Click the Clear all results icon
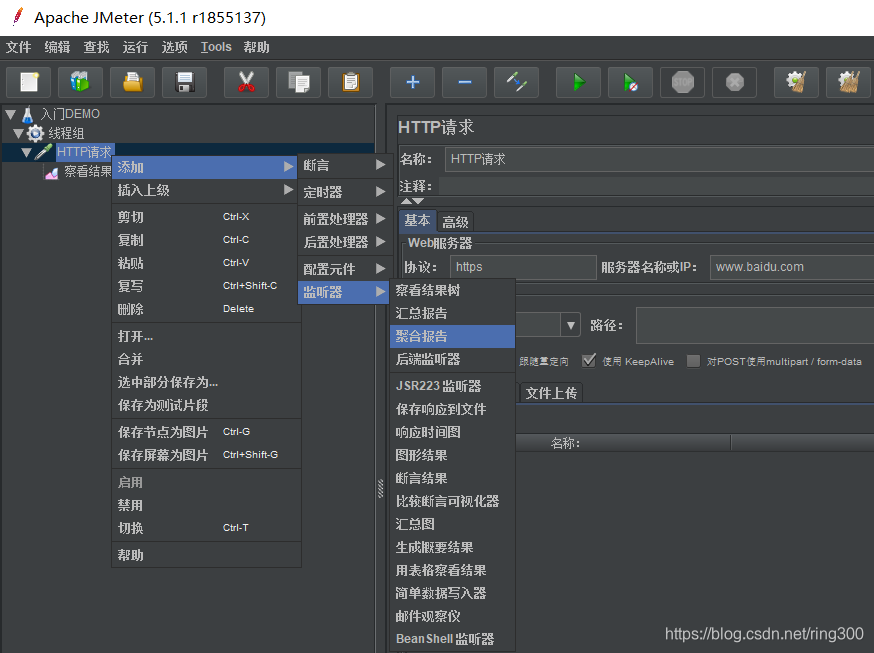Screen dimensions: 874x653 (848, 82)
